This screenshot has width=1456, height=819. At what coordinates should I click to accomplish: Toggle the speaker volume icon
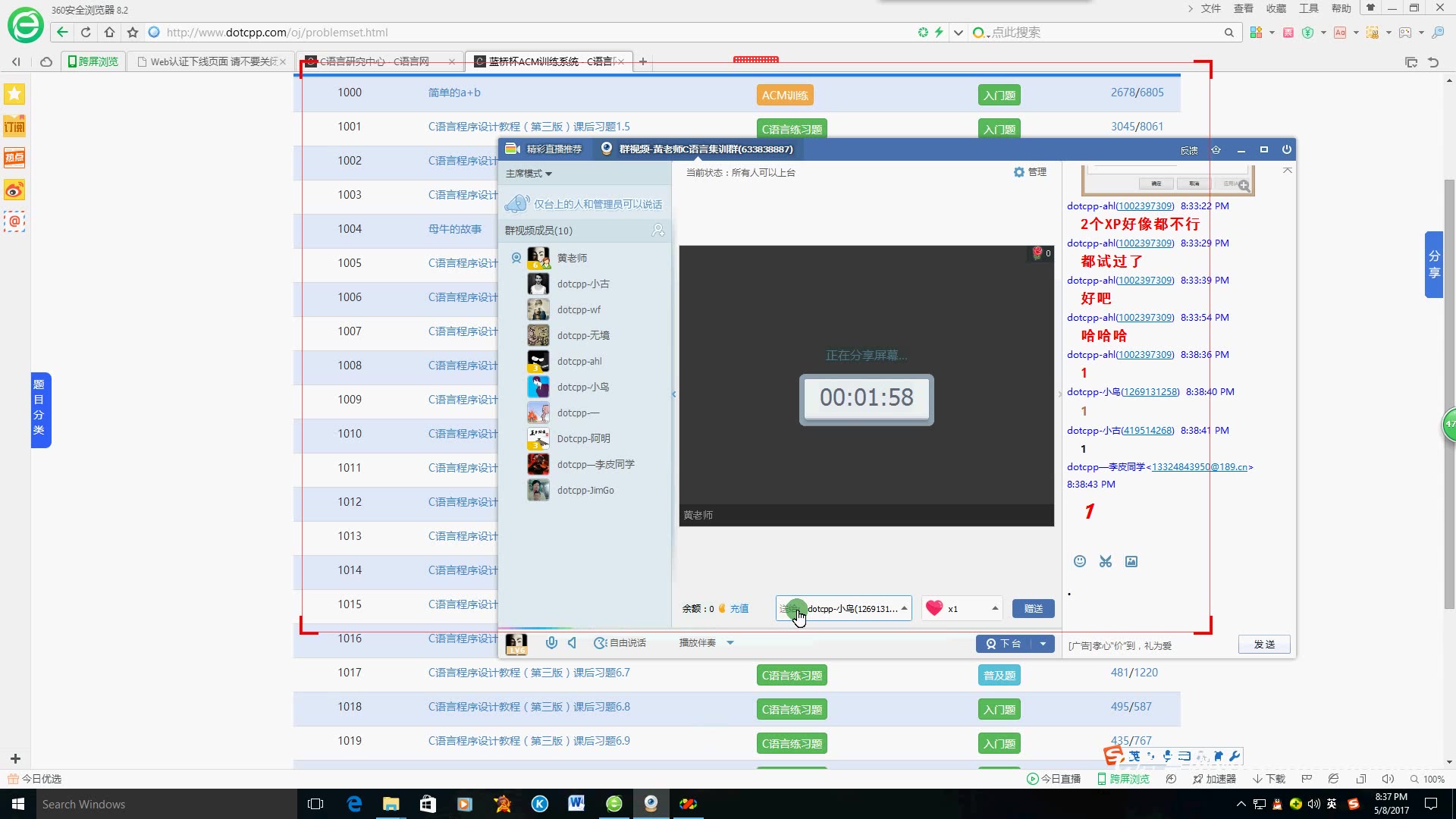coord(573,643)
